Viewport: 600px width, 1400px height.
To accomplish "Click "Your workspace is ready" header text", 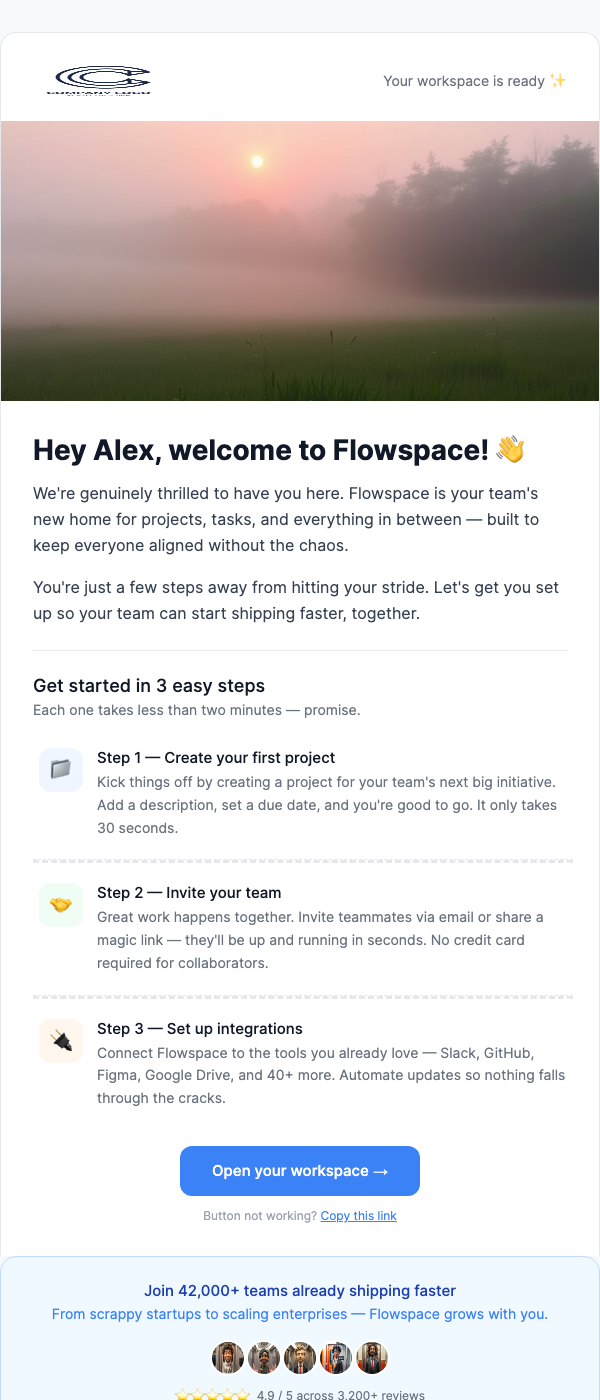I will (463, 80).
